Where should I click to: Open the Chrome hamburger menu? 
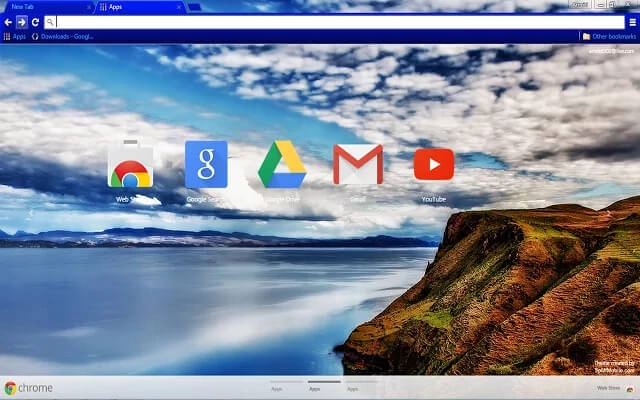pyautogui.click(x=632, y=22)
